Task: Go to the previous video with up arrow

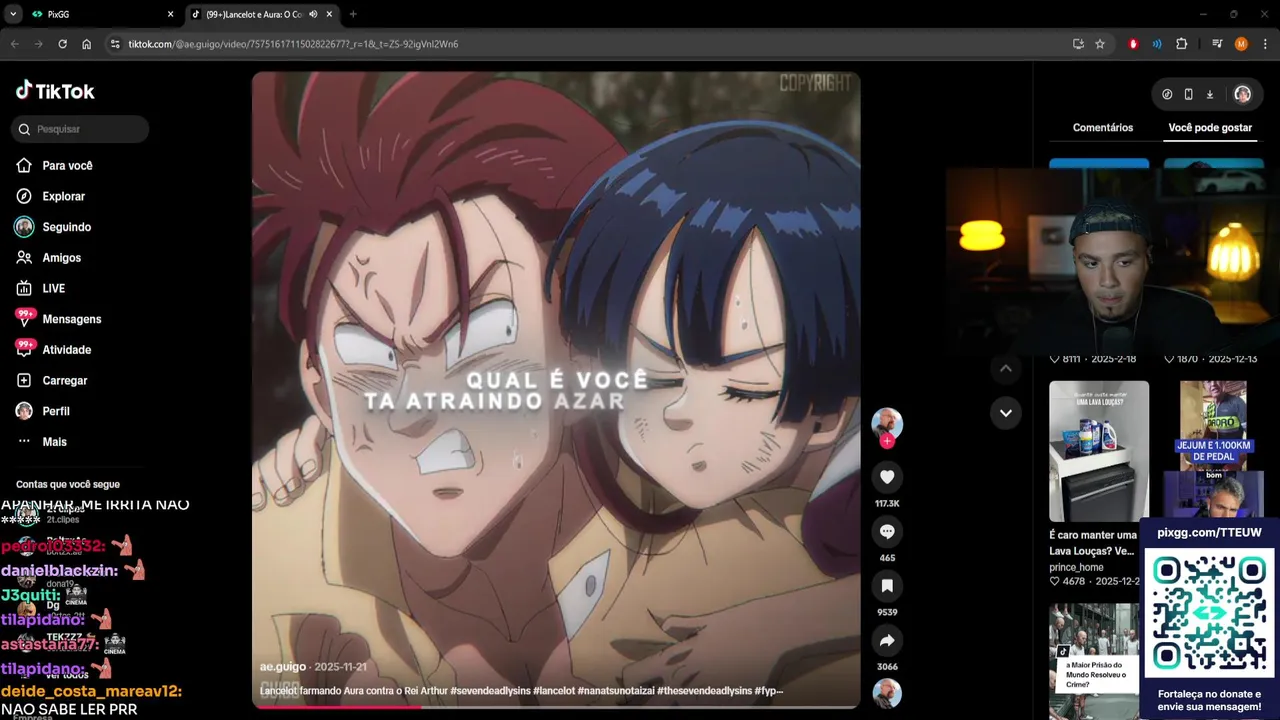Action: [x=1005, y=369]
